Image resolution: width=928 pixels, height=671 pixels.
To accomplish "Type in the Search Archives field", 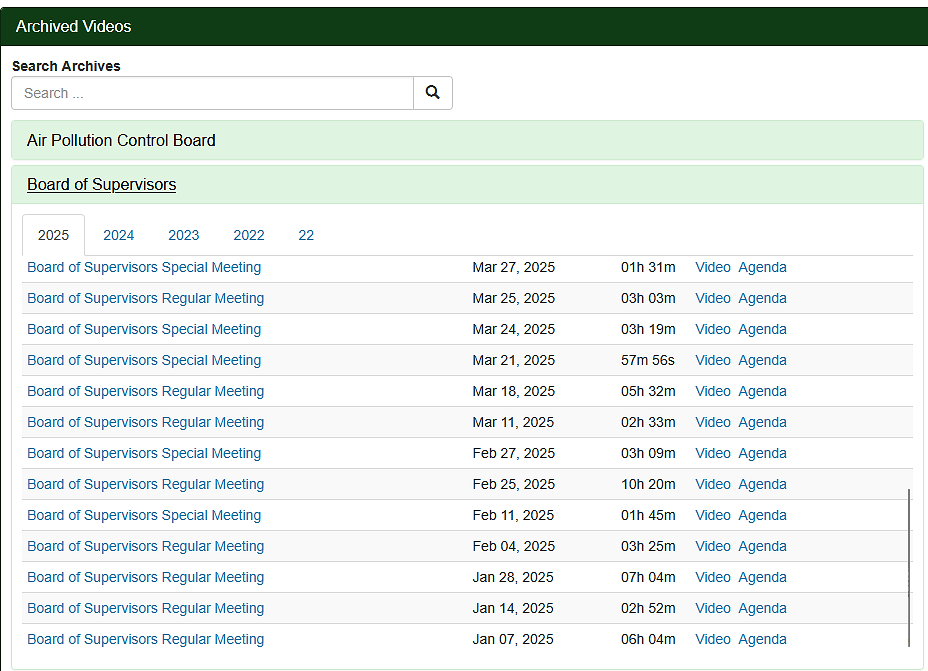I will pyautogui.click(x=212, y=93).
